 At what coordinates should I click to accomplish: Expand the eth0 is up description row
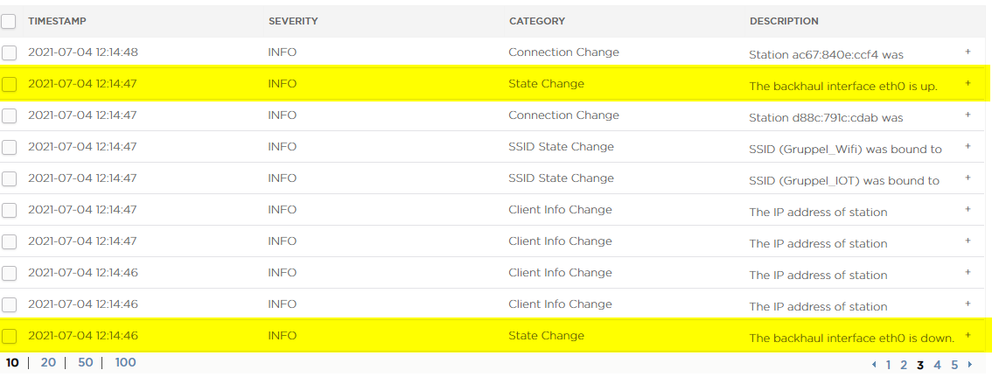point(968,83)
